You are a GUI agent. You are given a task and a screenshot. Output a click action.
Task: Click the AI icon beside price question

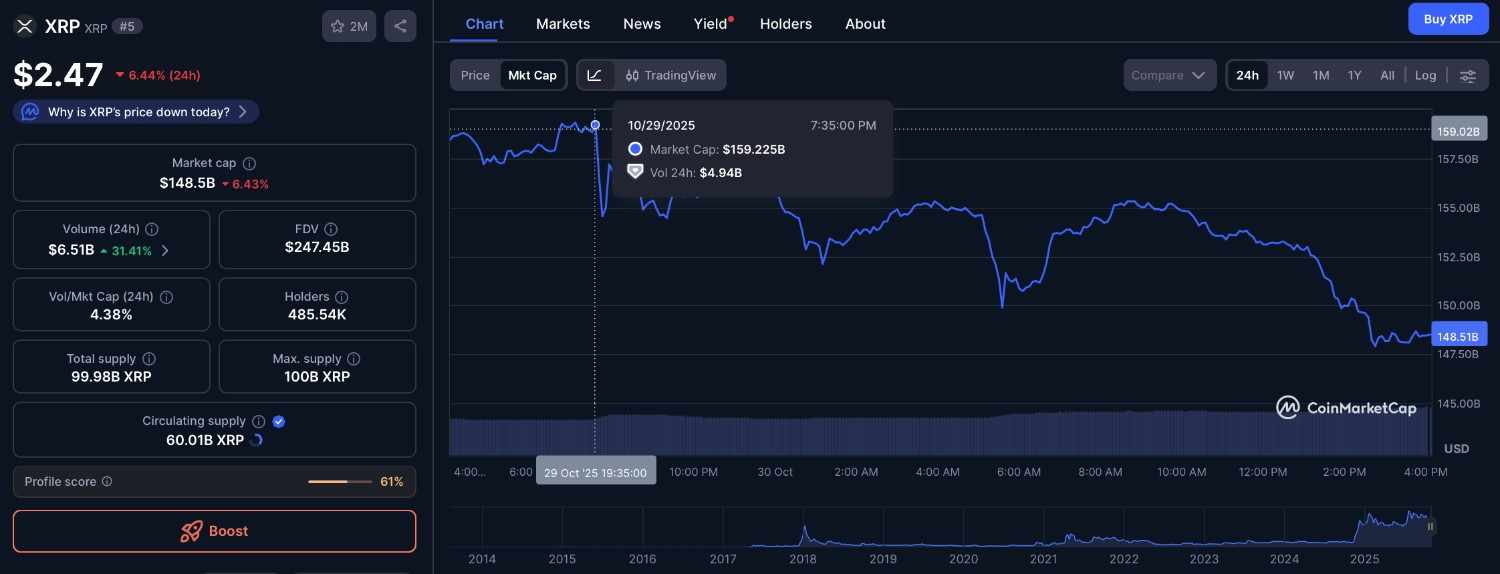[31, 112]
